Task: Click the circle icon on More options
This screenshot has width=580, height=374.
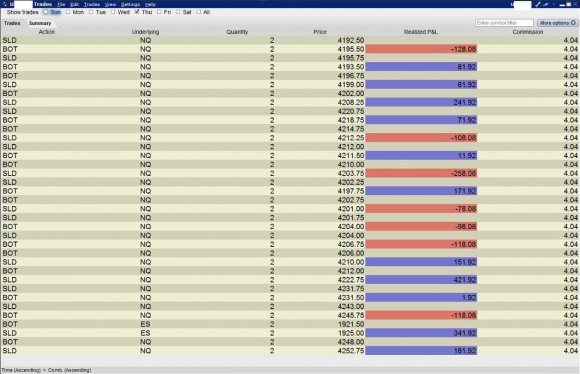Action: click(x=573, y=23)
